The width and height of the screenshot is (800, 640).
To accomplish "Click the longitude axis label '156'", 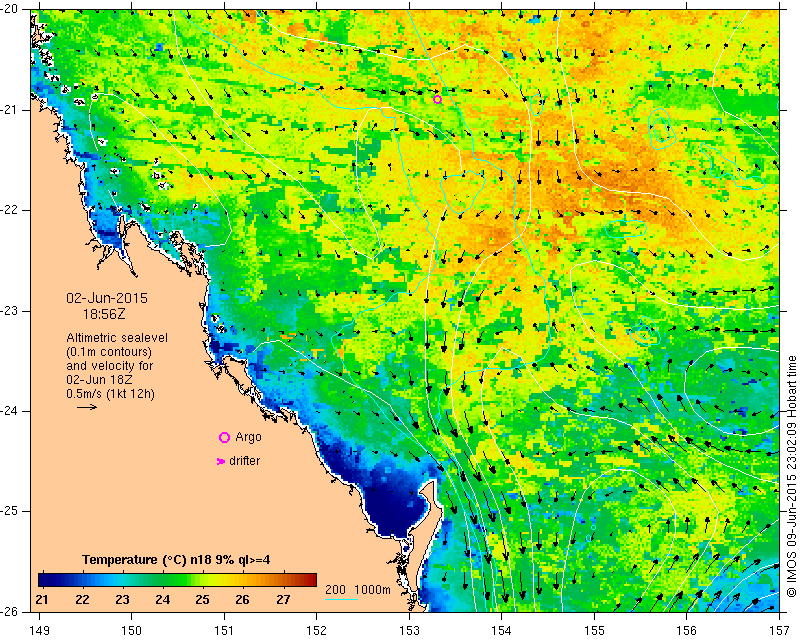I will [687, 631].
